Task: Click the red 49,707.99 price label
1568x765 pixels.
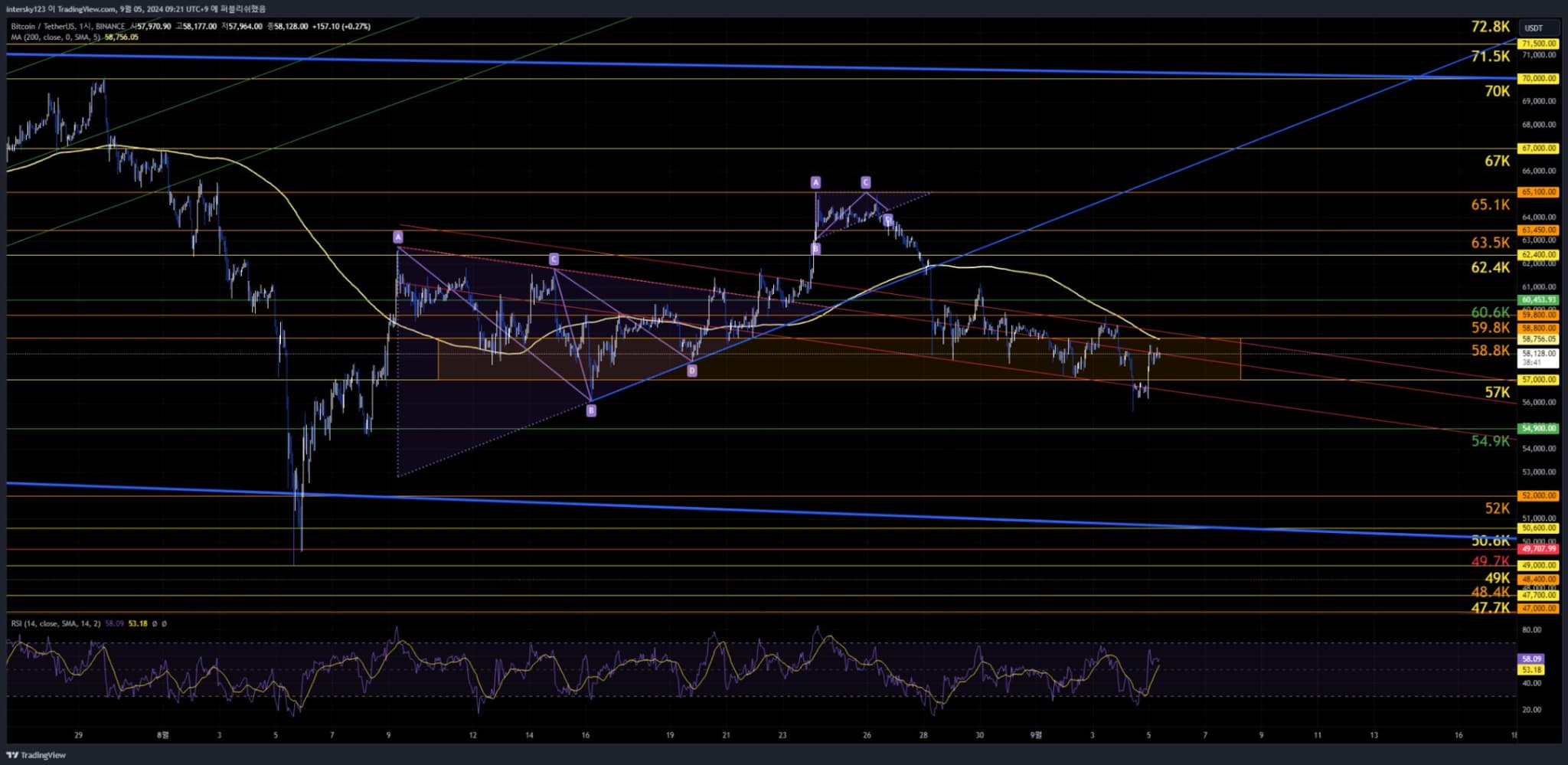Action: point(1539,549)
